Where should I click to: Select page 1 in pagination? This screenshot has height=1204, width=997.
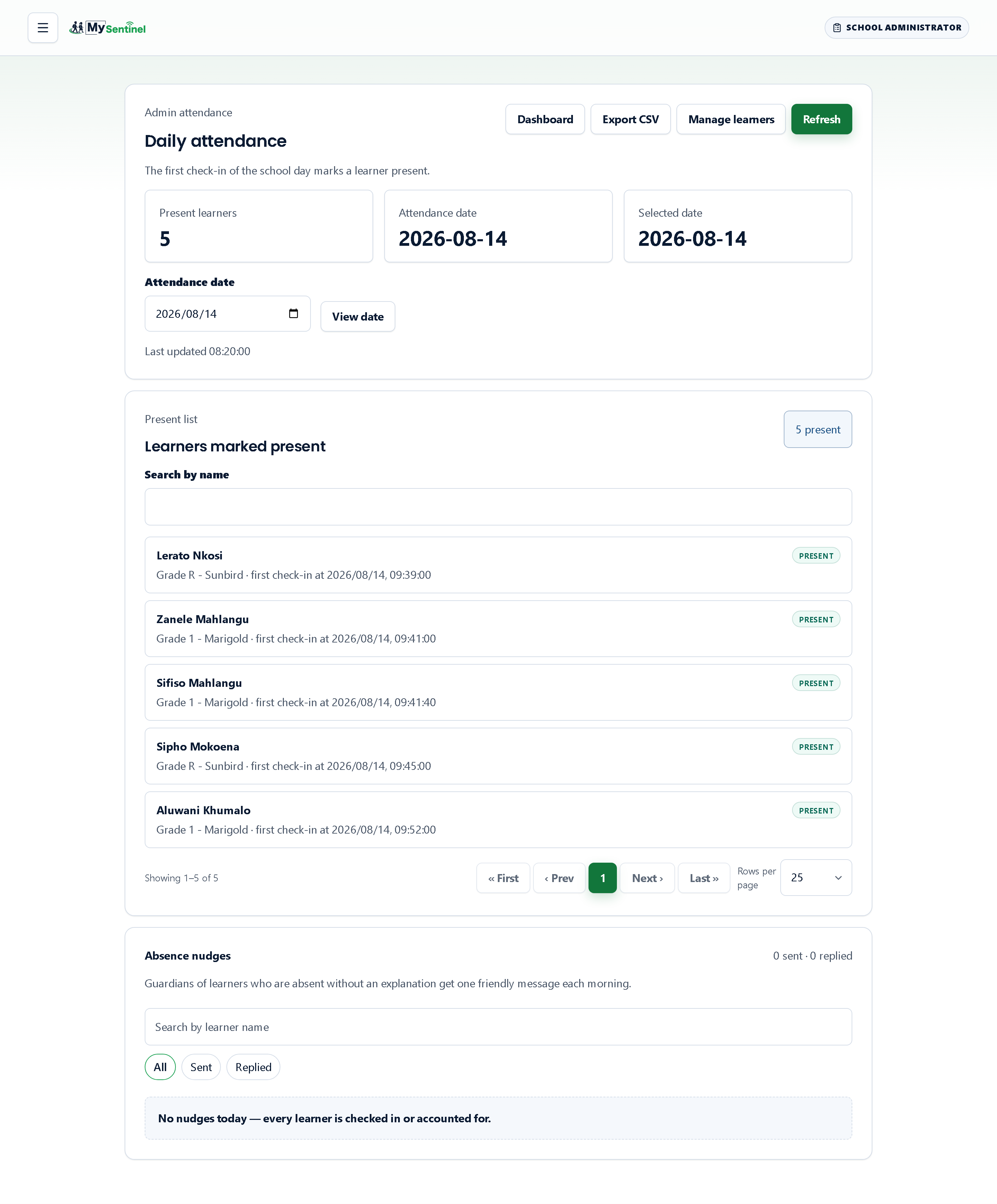[x=603, y=878]
